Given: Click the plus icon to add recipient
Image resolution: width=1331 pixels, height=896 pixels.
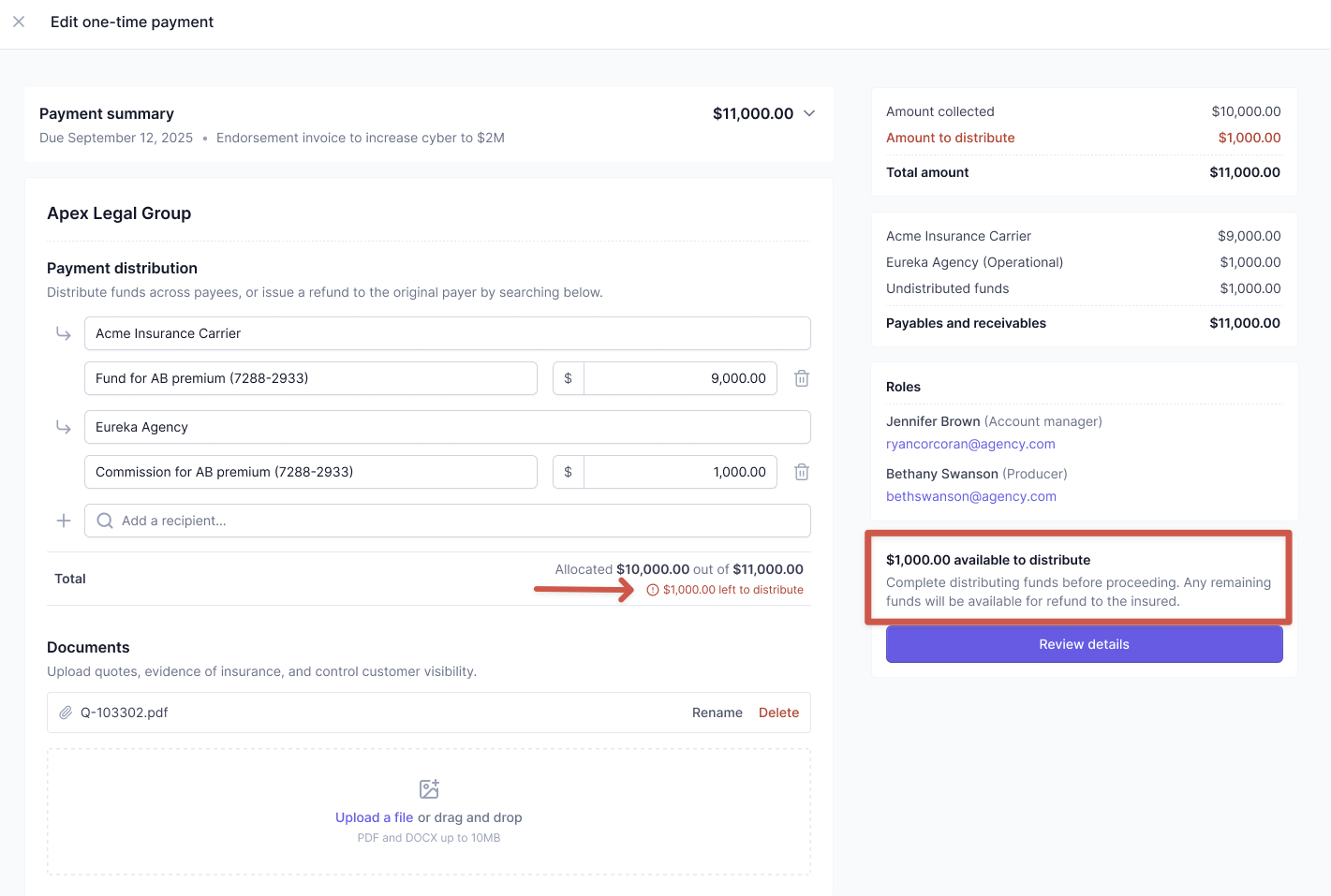Looking at the screenshot, I should (64, 521).
